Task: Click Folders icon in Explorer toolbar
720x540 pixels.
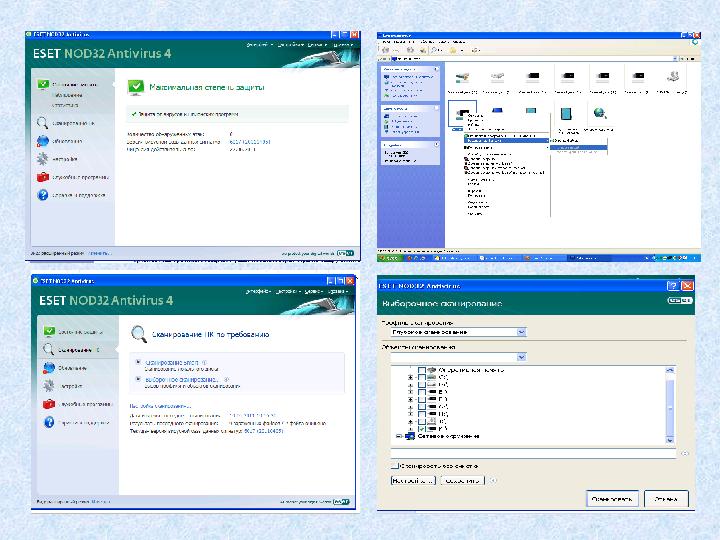Action: pyautogui.click(x=453, y=50)
